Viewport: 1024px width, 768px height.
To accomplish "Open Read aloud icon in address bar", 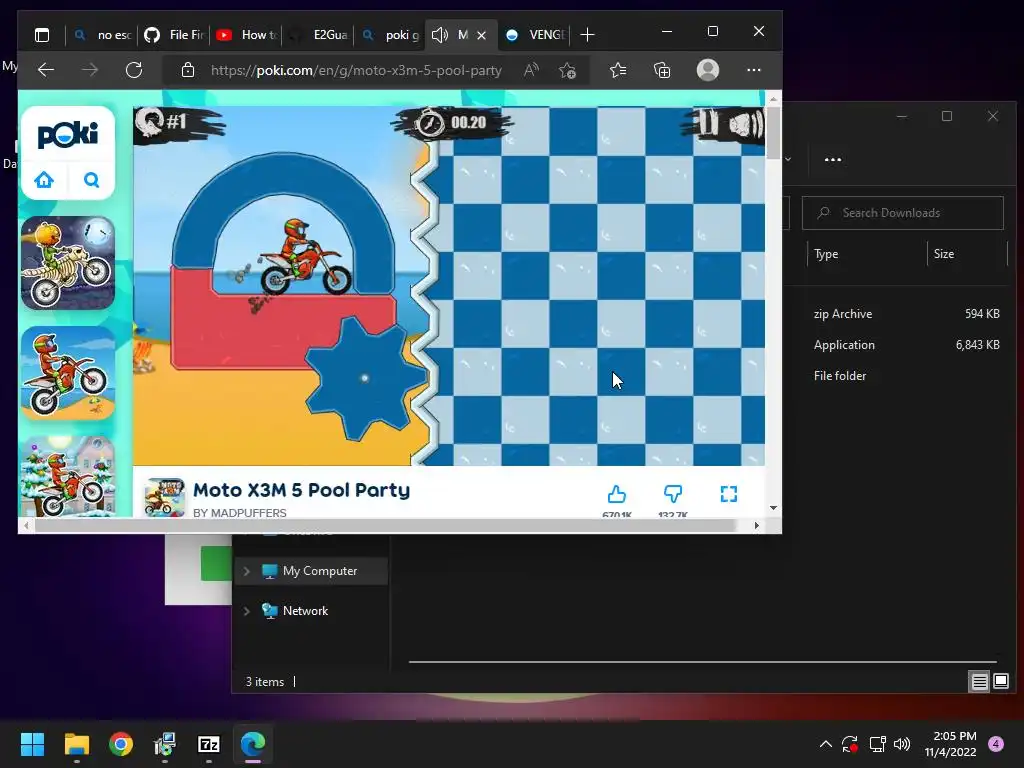I will (531, 70).
